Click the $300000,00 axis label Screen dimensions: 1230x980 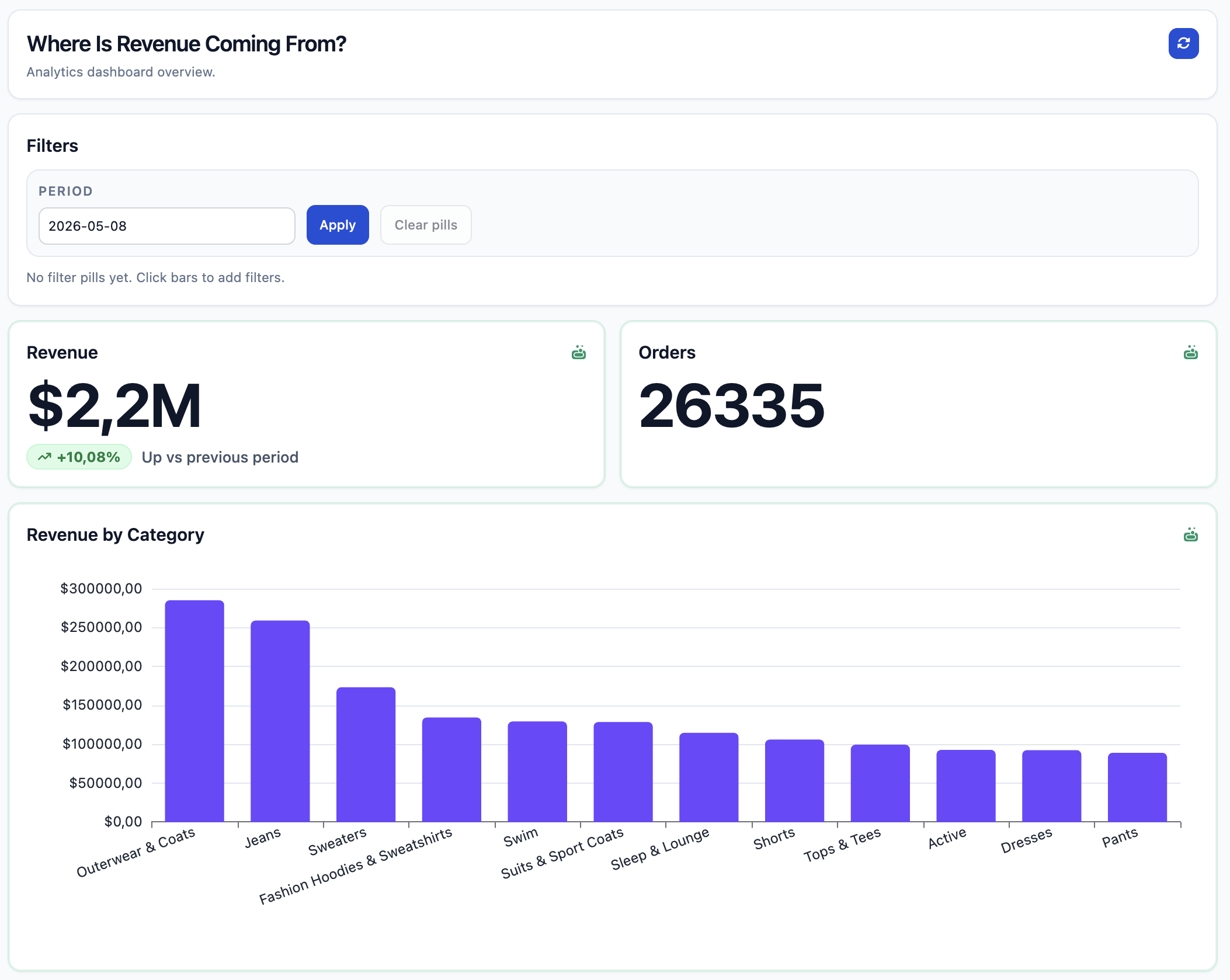coord(101,588)
